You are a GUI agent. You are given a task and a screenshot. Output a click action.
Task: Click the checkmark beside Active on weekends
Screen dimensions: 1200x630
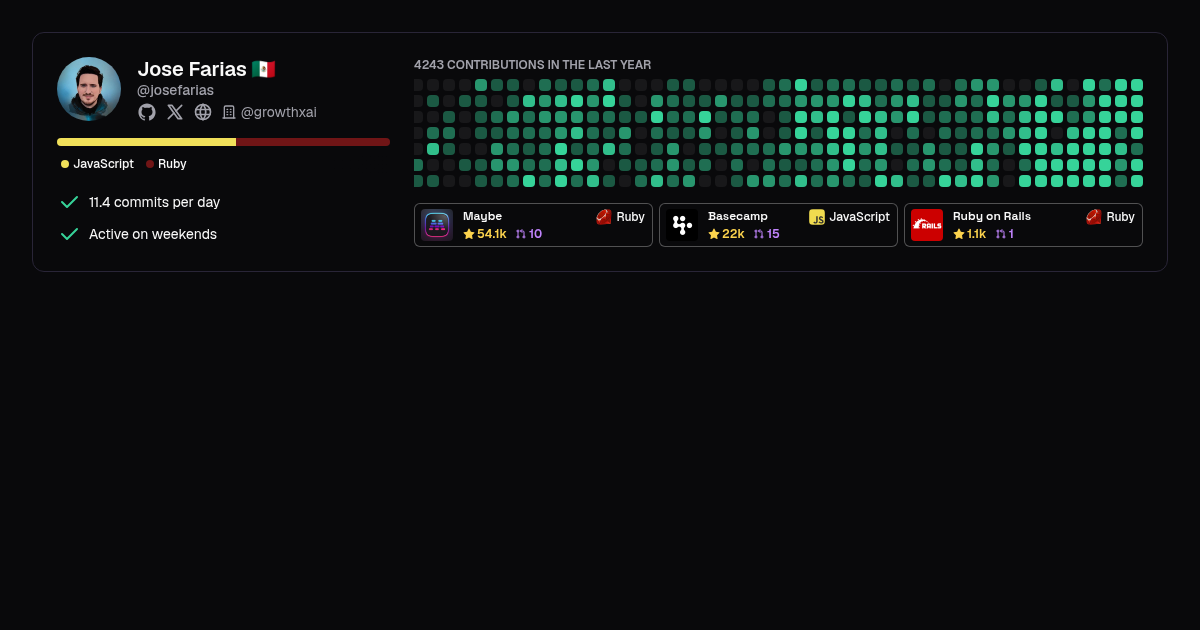coord(69,234)
